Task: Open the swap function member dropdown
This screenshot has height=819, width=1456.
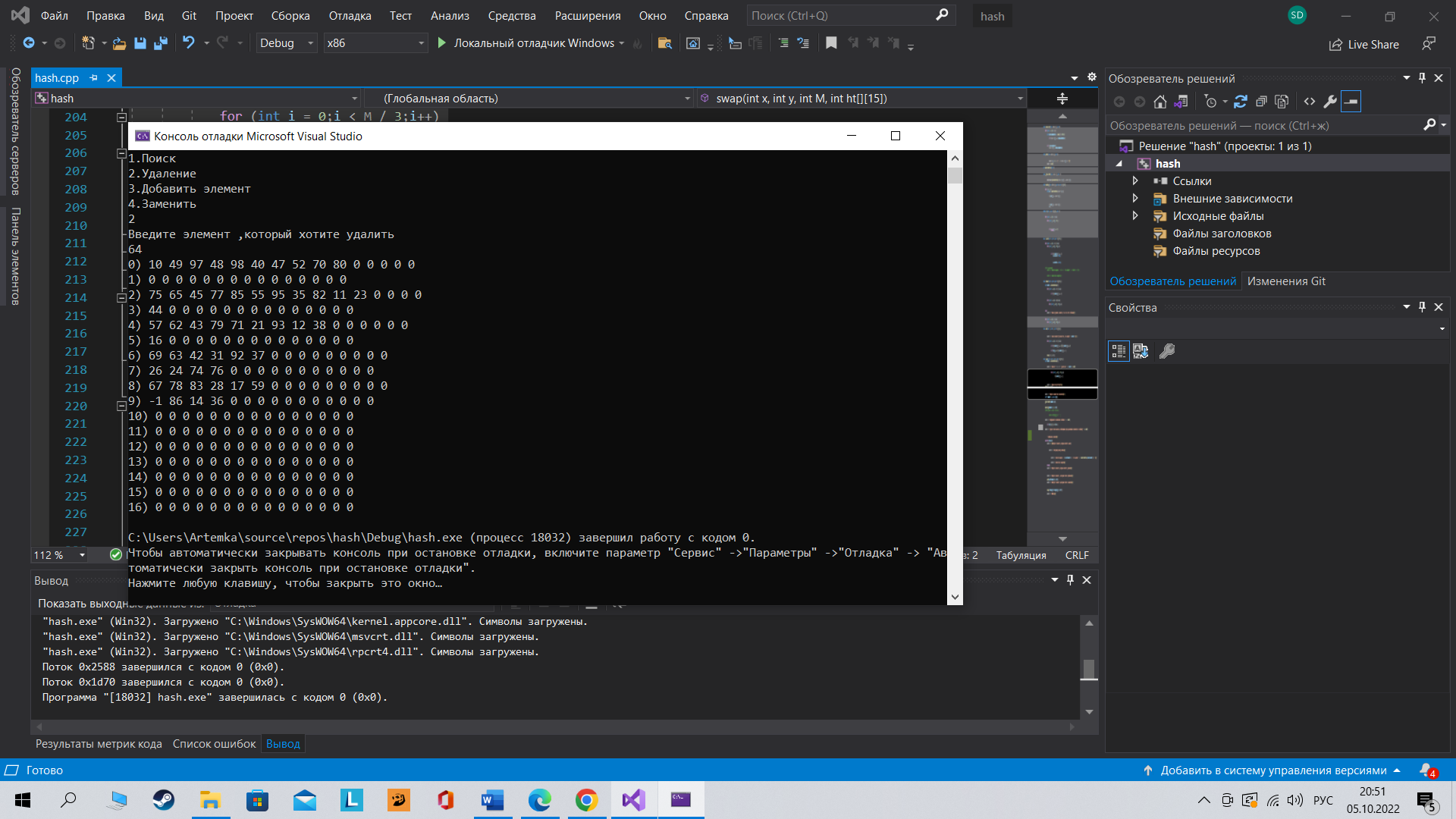Action: [x=861, y=99]
